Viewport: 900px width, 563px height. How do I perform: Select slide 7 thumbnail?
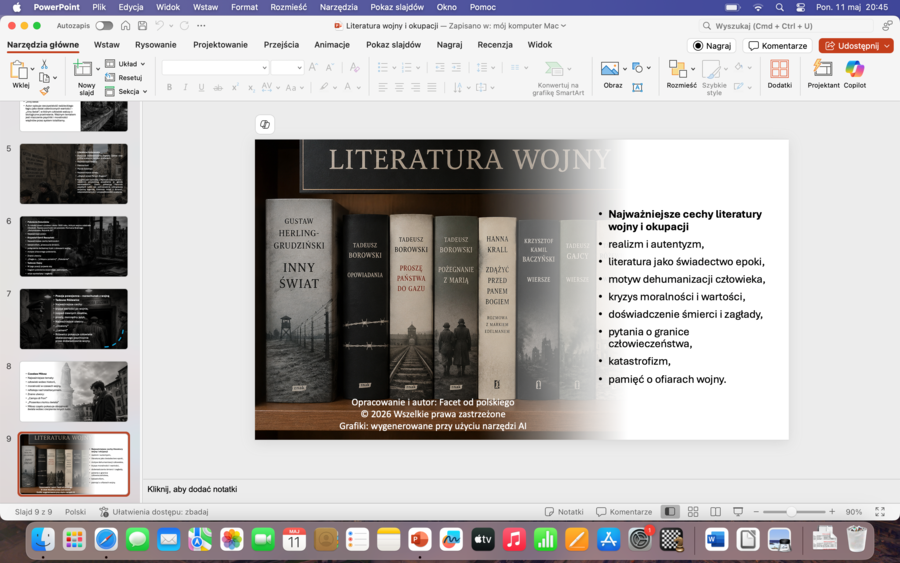click(73, 319)
